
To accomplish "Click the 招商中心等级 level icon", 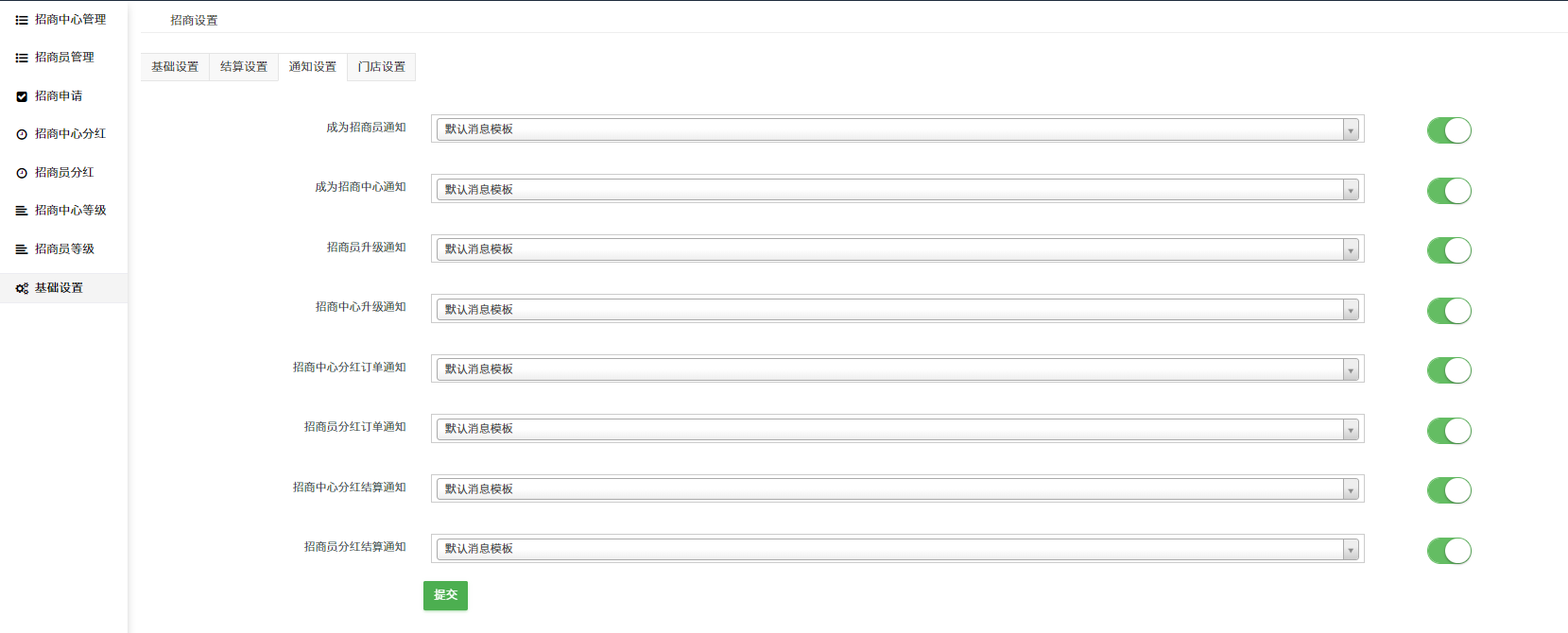I will [x=22, y=211].
